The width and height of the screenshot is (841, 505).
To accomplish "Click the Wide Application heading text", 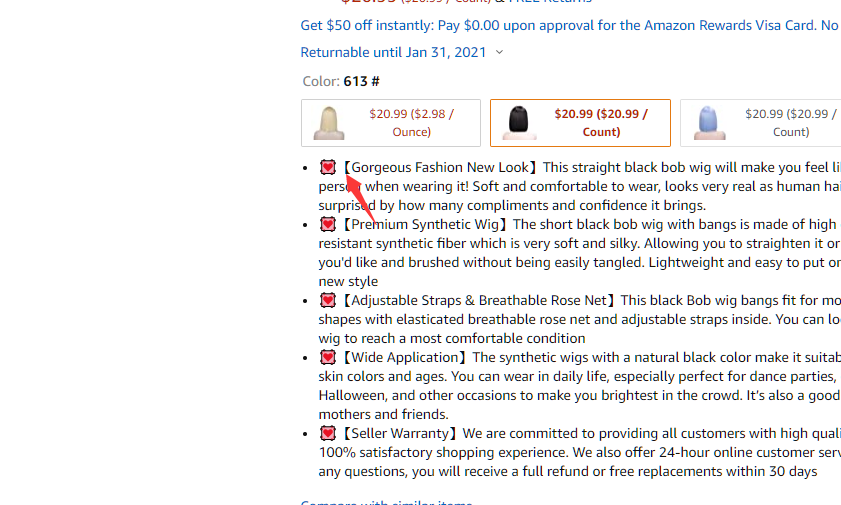I will click(x=404, y=357).
